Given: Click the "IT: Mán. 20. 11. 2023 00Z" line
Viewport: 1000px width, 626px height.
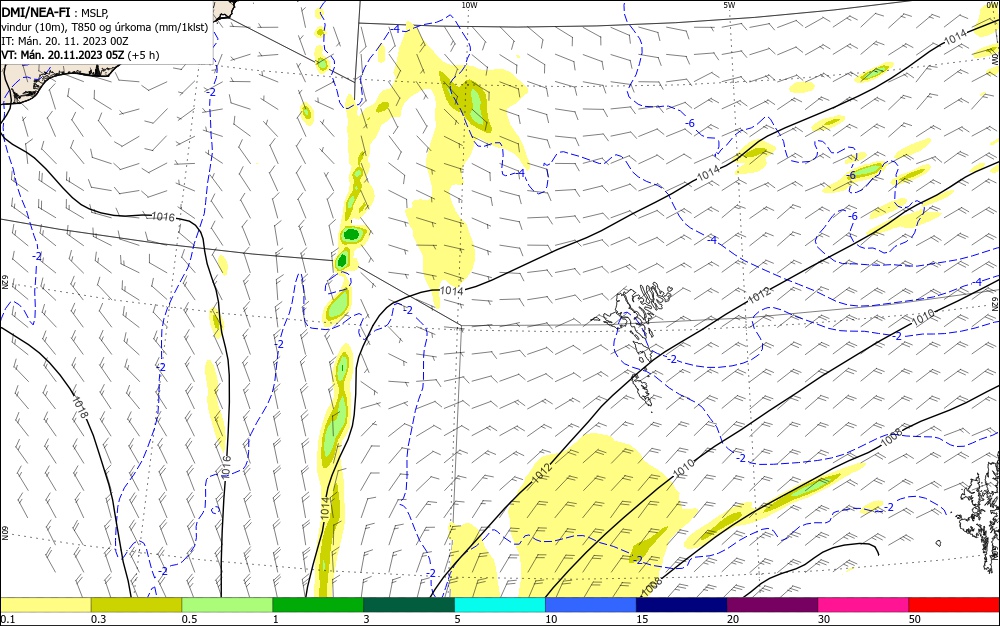Looking at the screenshot, I should [x=65, y=41].
